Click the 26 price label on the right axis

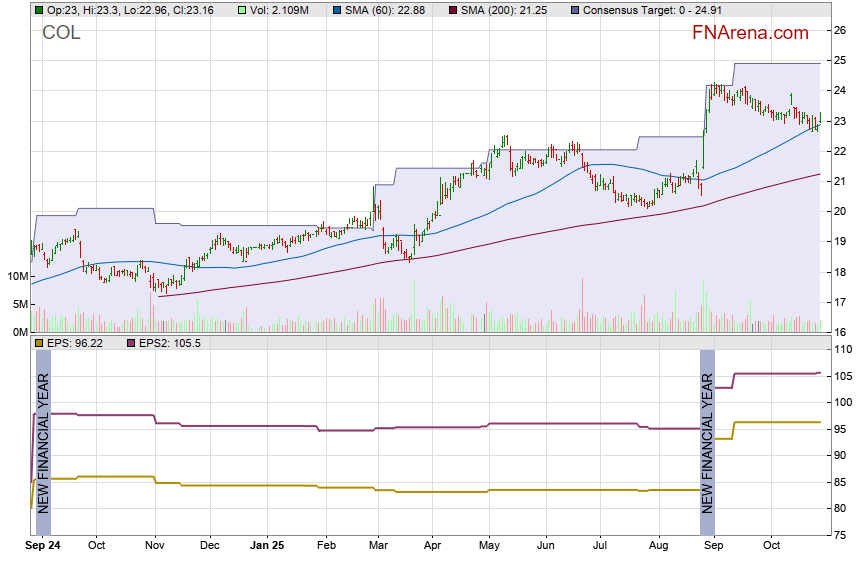(x=840, y=30)
